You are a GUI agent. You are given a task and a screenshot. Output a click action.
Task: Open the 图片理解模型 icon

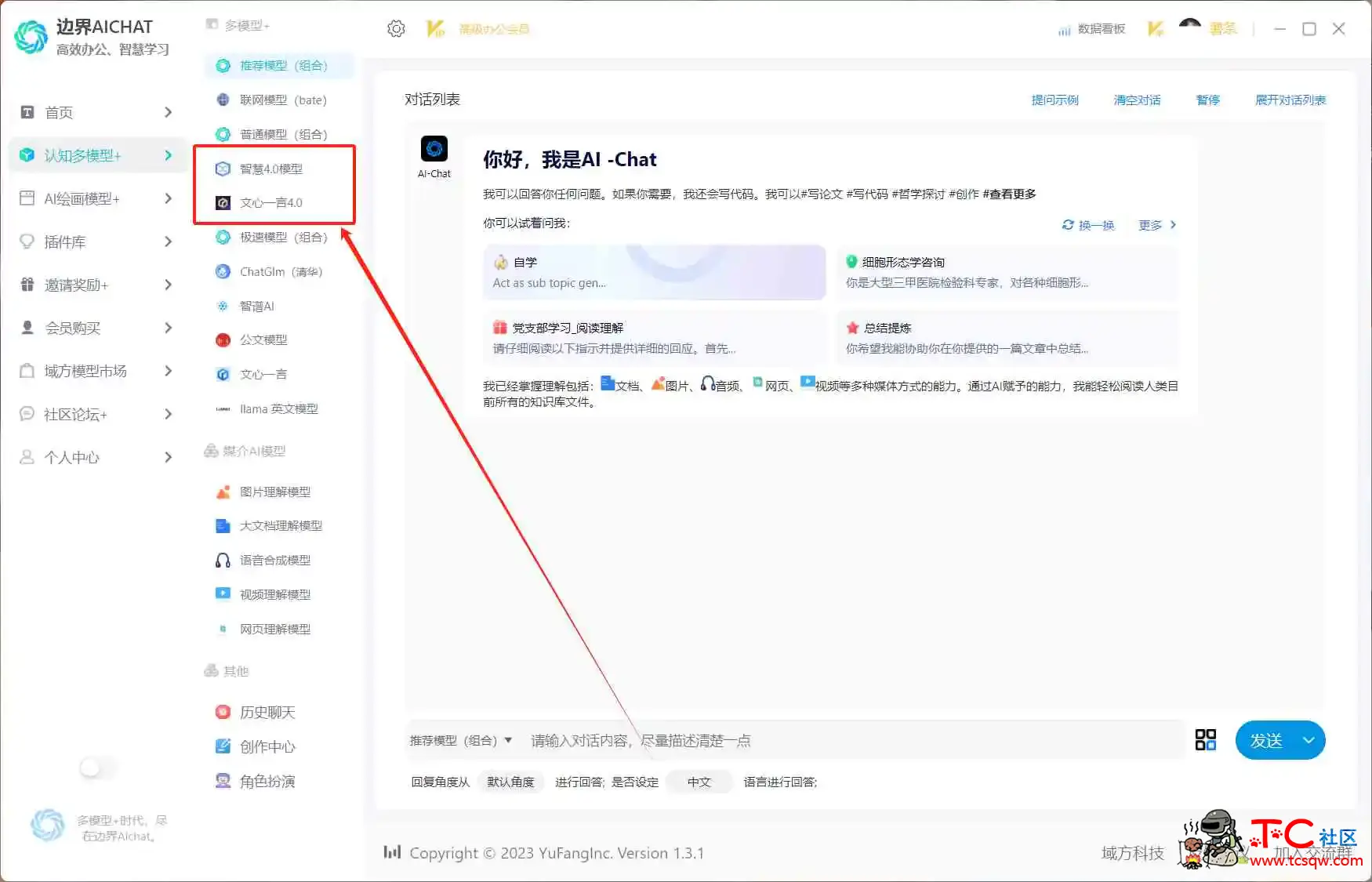pyautogui.click(x=223, y=492)
